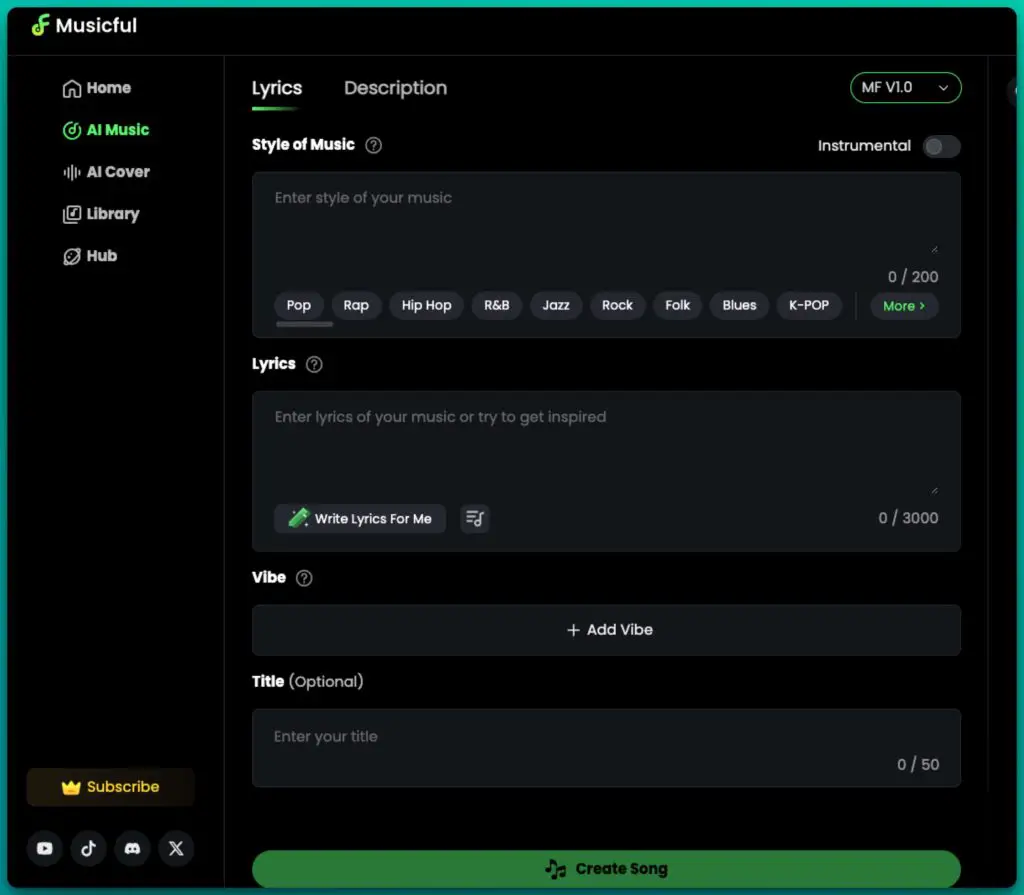The height and width of the screenshot is (895, 1024).
Task: Toggle the Instrumental switch
Action: pos(941,147)
